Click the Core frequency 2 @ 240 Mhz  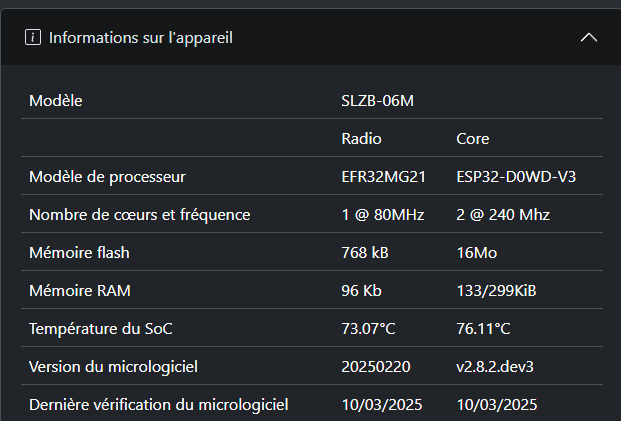click(x=503, y=215)
